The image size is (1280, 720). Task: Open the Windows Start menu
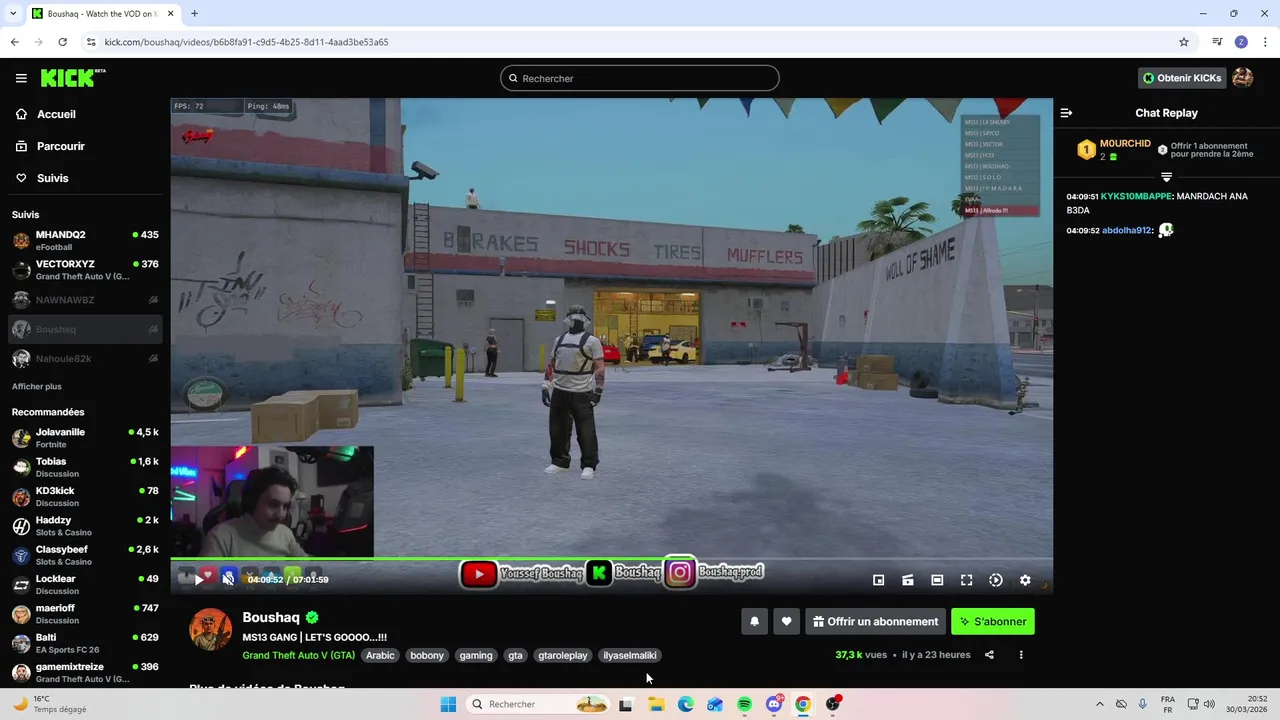click(x=448, y=704)
